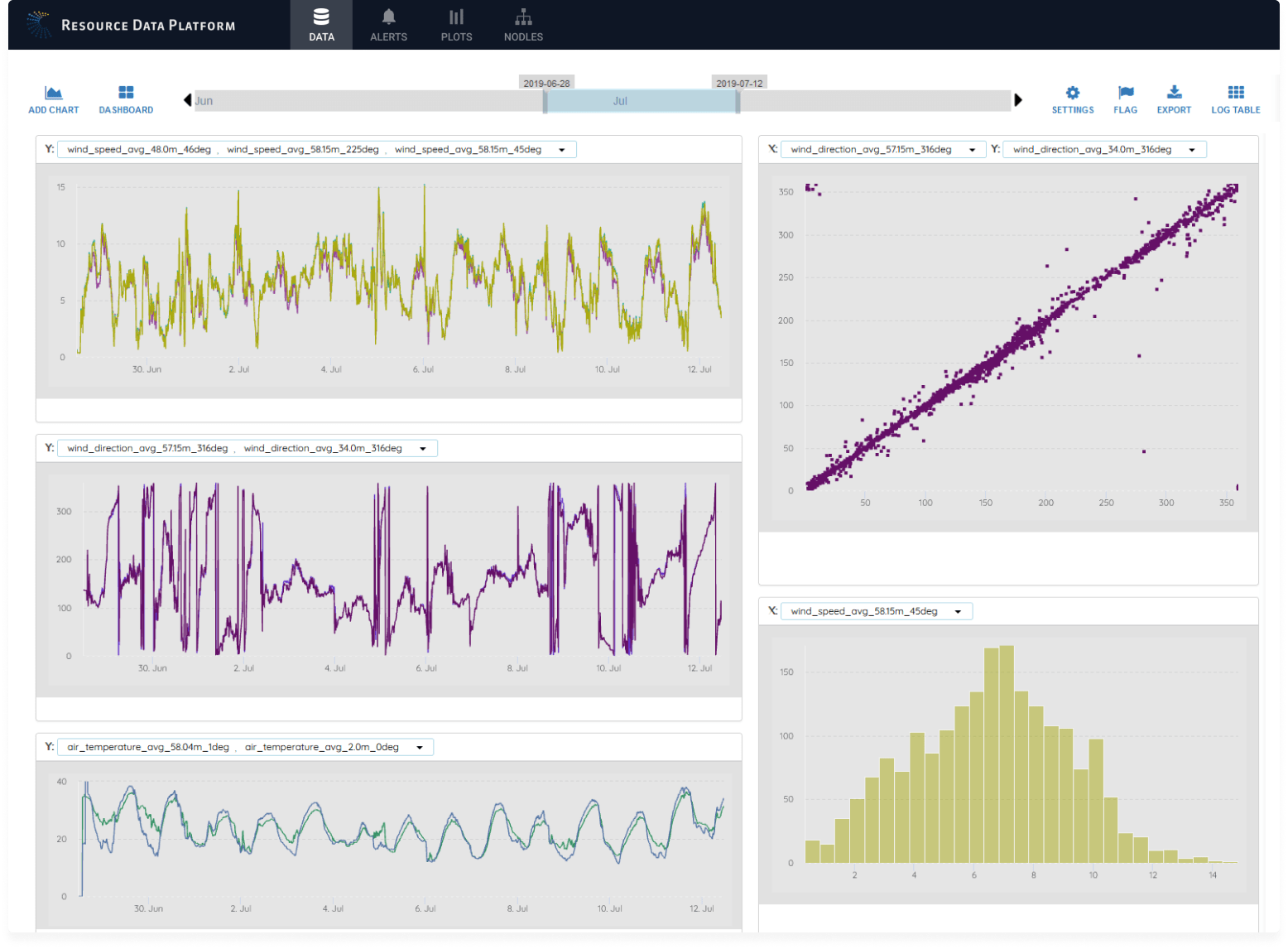Click the wind speed time series plot
The height and width of the screenshot is (949, 1288).
(389, 281)
